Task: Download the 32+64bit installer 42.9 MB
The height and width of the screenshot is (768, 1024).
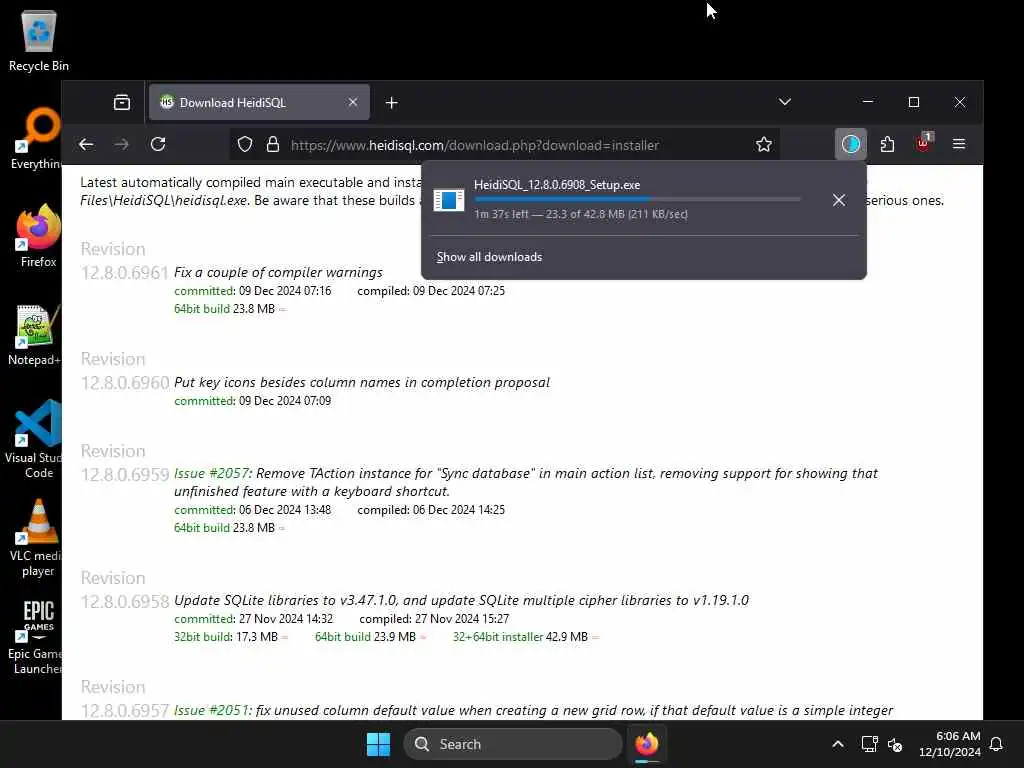Action: [498, 637]
